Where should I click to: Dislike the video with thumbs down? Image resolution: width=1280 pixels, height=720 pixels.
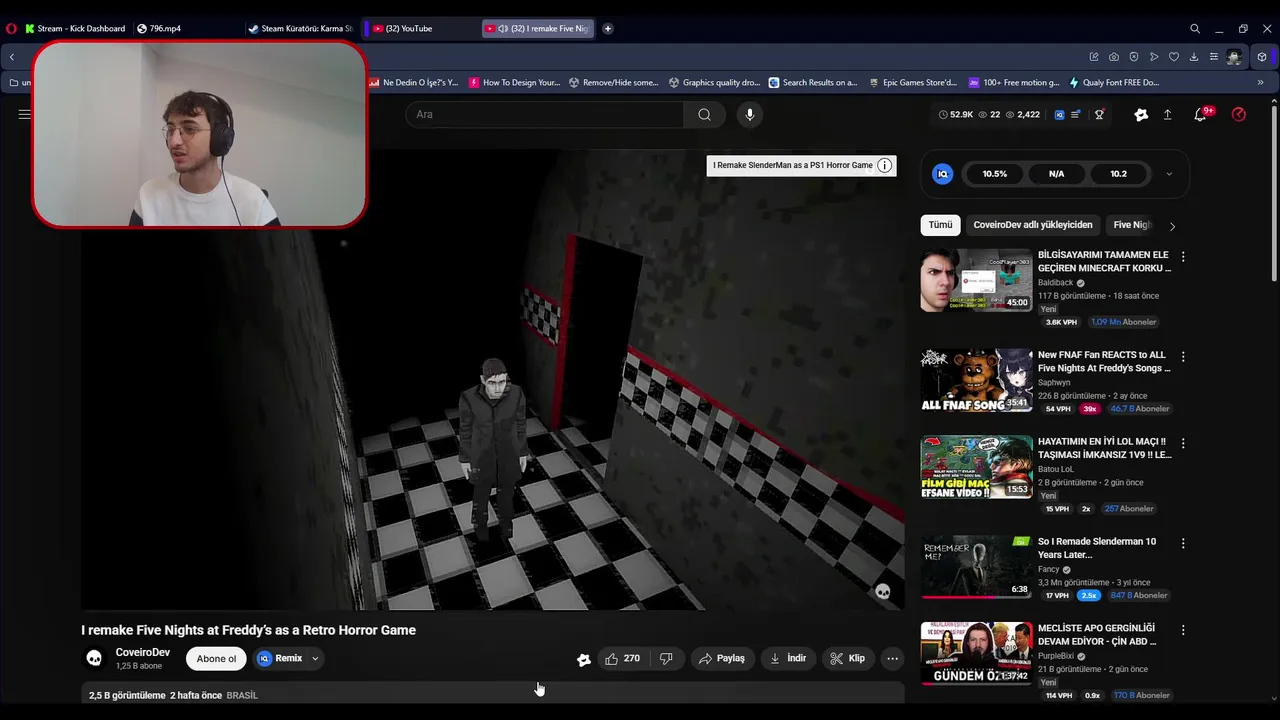pyautogui.click(x=667, y=658)
